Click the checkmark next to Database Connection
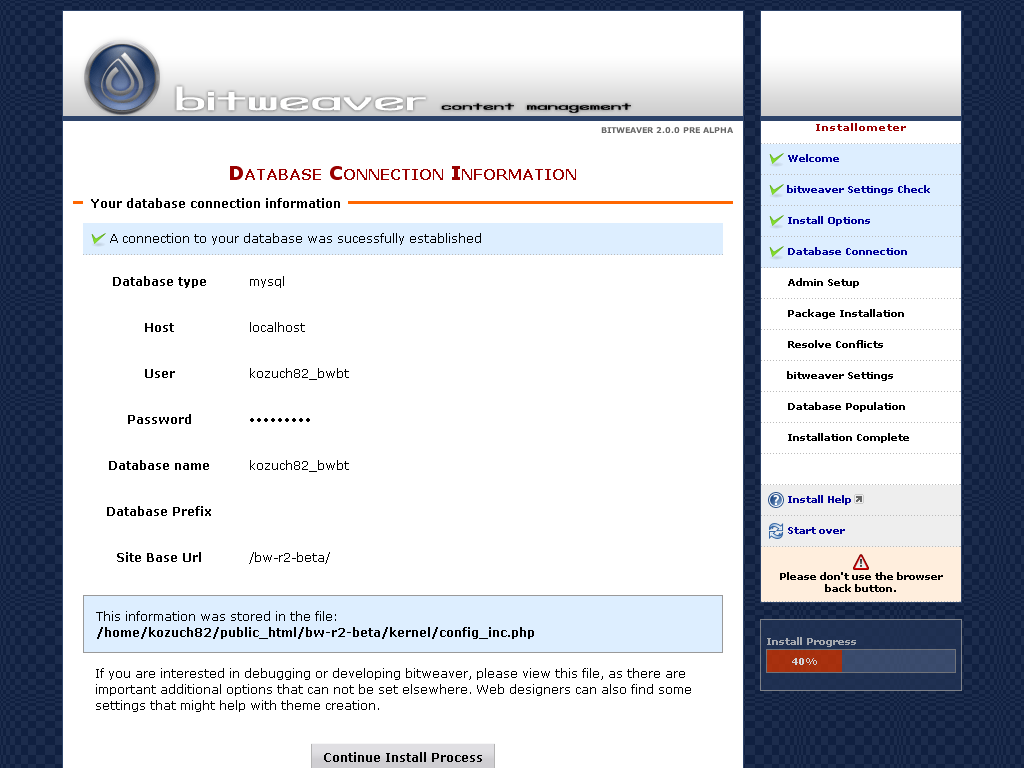1024x768 pixels. (776, 251)
